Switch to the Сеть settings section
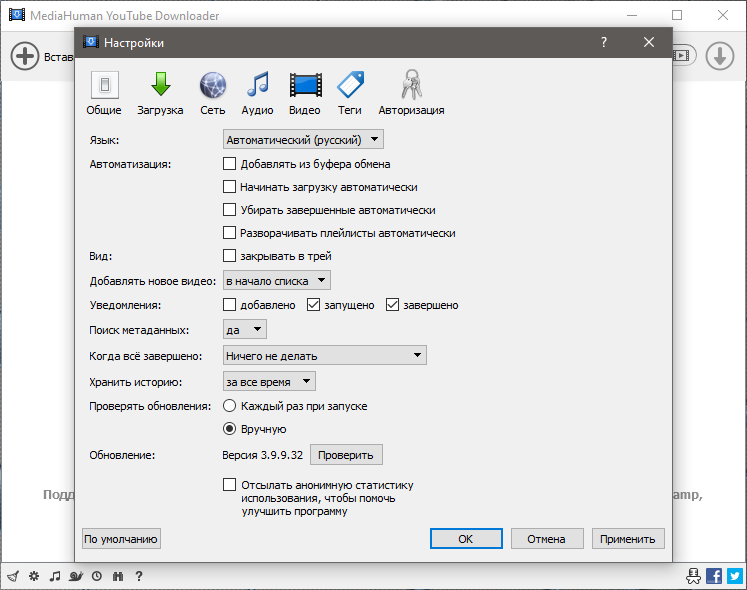Screen dimensions: 747x590 coord(212,93)
